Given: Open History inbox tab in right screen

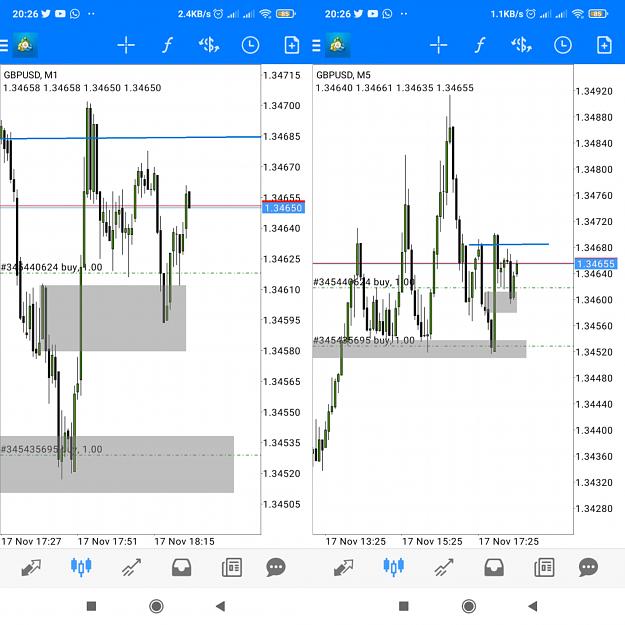Looking at the screenshot, I should click(494, 567).
